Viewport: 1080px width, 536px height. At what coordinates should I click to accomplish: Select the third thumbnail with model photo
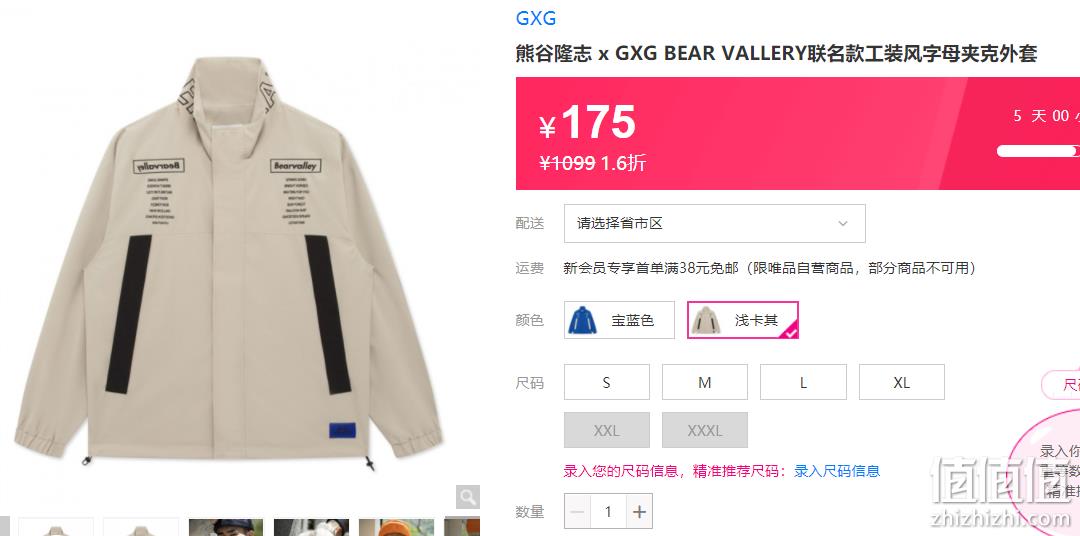pos(226,528)
